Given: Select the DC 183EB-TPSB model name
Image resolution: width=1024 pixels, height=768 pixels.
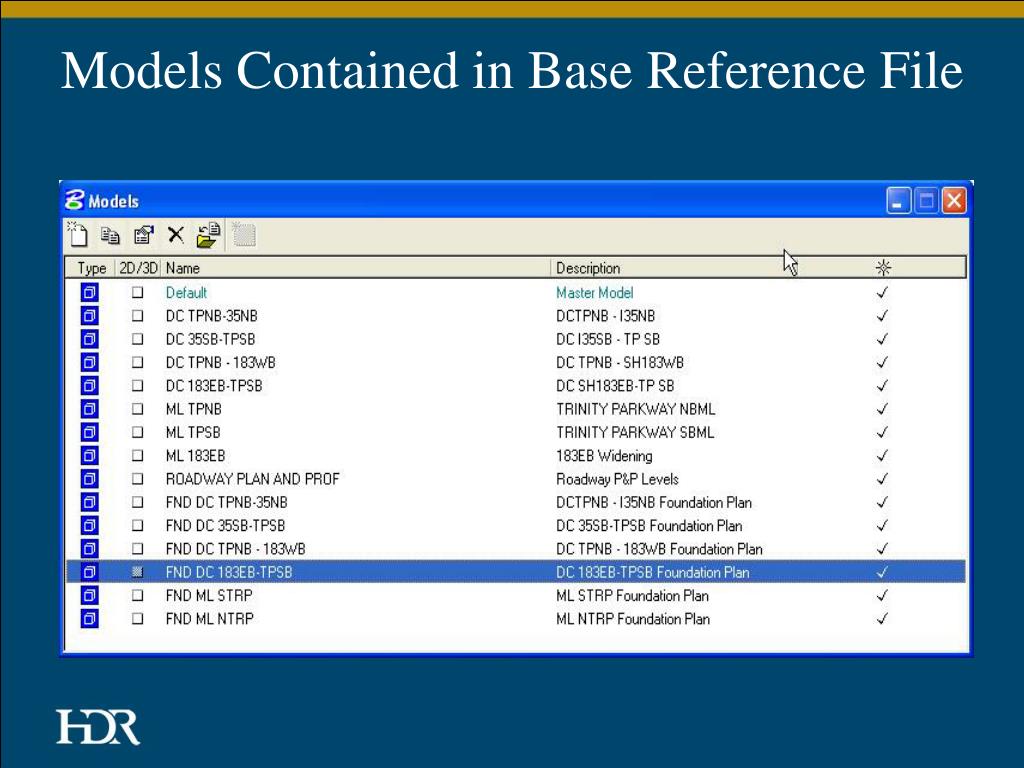Looking at the screenshot, I should tap(214, 386).
